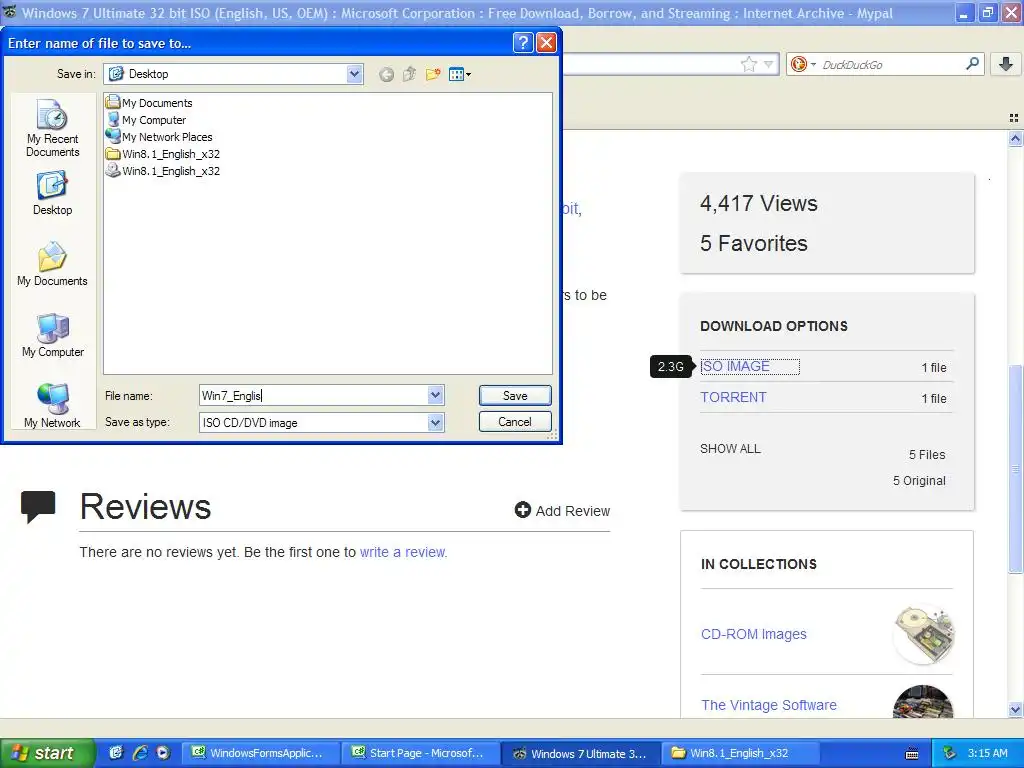Select My Network Places in the file list
Image resolution: width=1024 pixels, height=768 pixels.
point(159,136)
